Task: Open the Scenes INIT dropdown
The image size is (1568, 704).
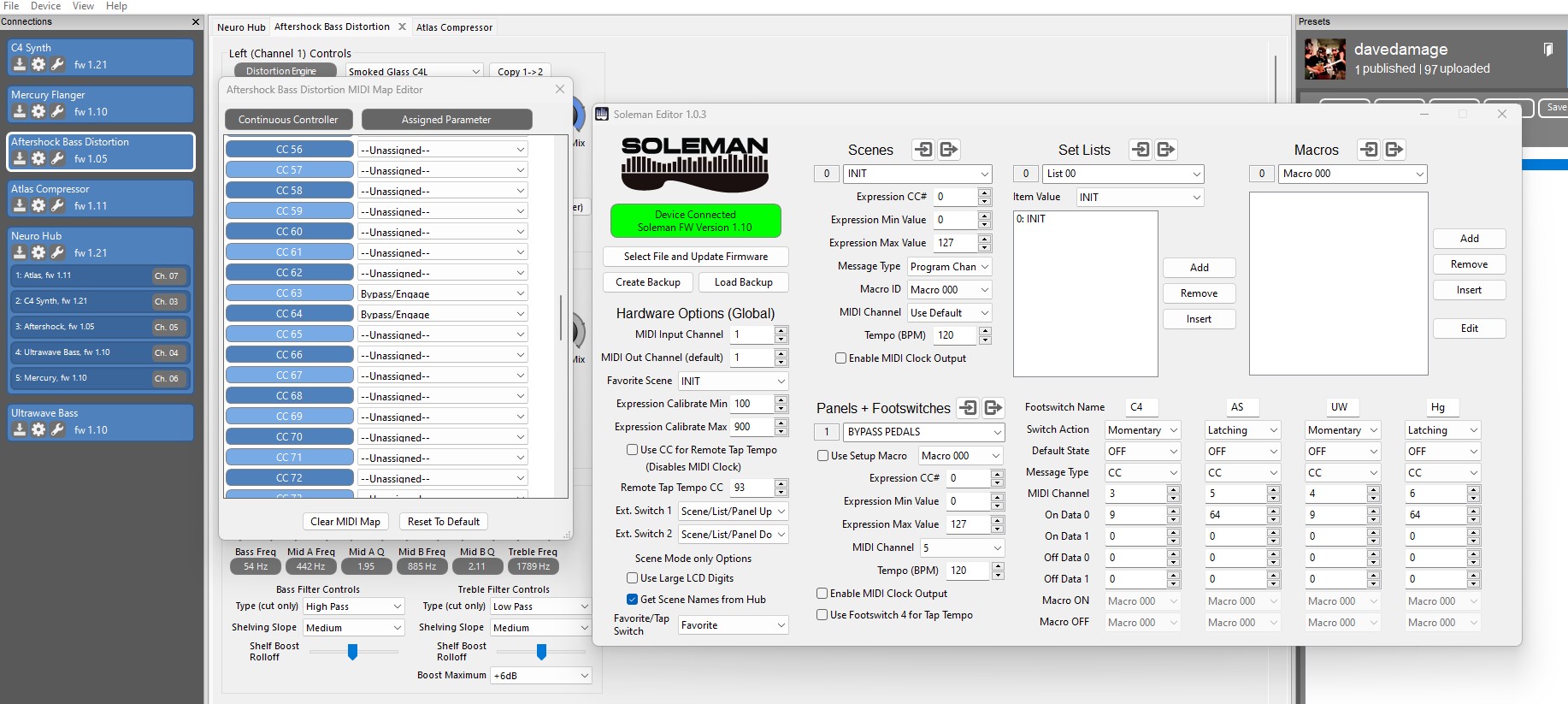Action: (x=917, y=174)
